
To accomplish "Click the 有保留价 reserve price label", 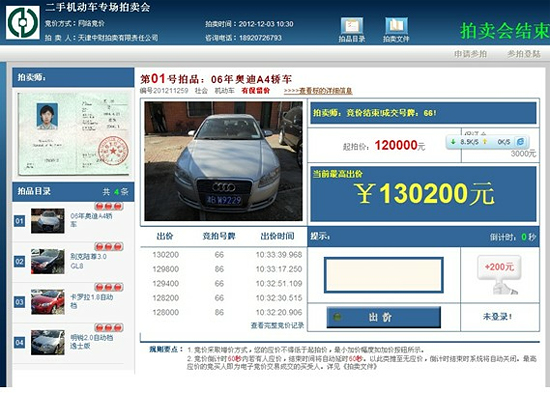I will [x=256, y=91].
